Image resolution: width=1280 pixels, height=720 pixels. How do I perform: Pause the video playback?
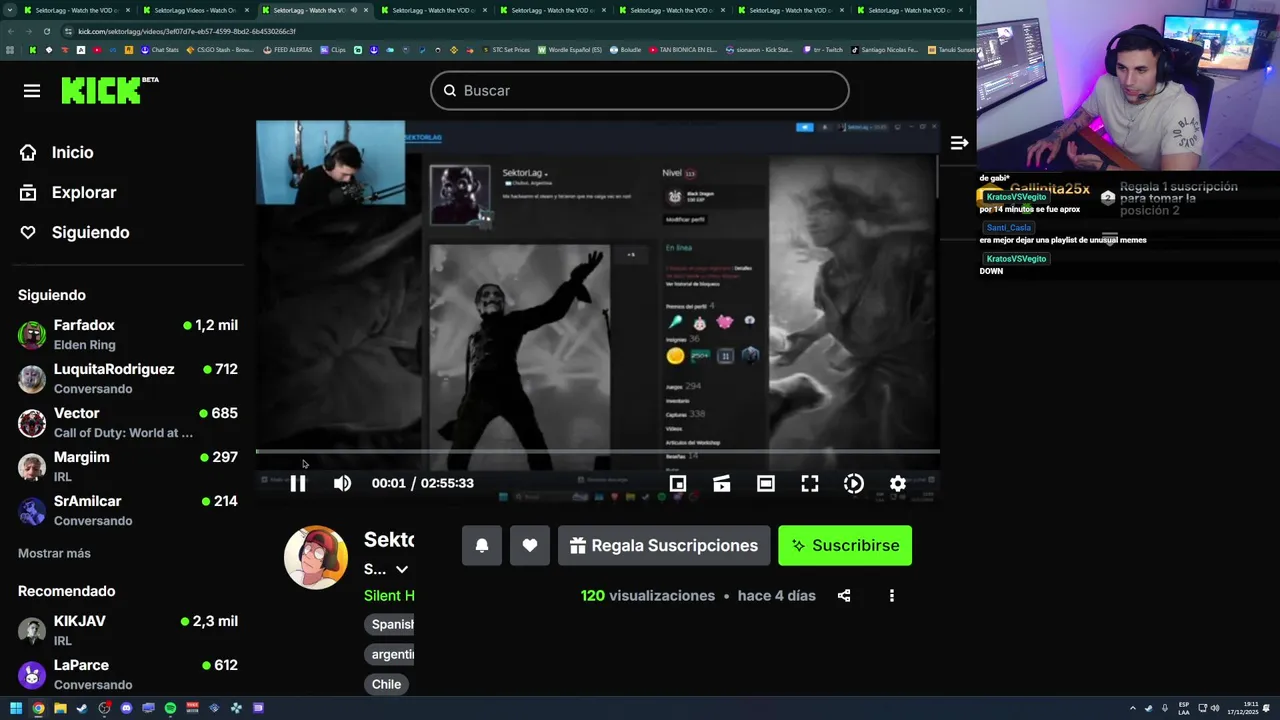(298, 483)
